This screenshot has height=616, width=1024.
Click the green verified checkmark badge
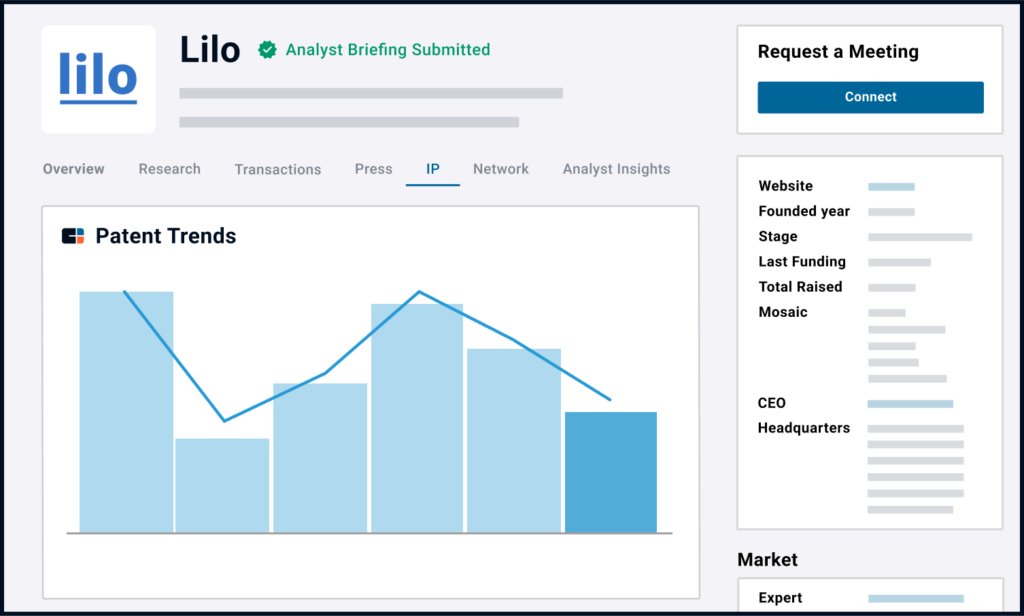267,50
